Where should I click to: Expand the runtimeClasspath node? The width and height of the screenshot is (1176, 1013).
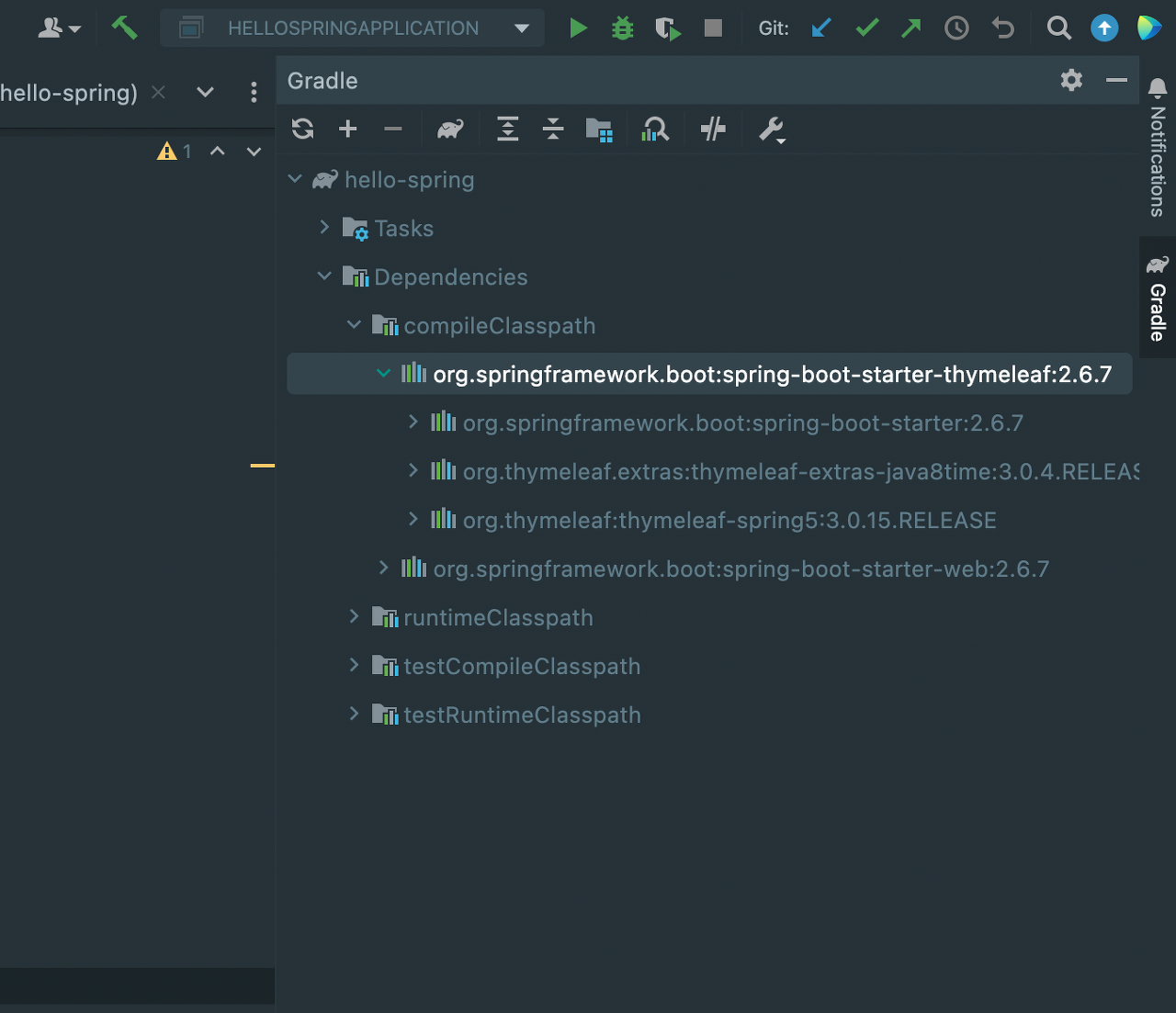pos(354,616)
